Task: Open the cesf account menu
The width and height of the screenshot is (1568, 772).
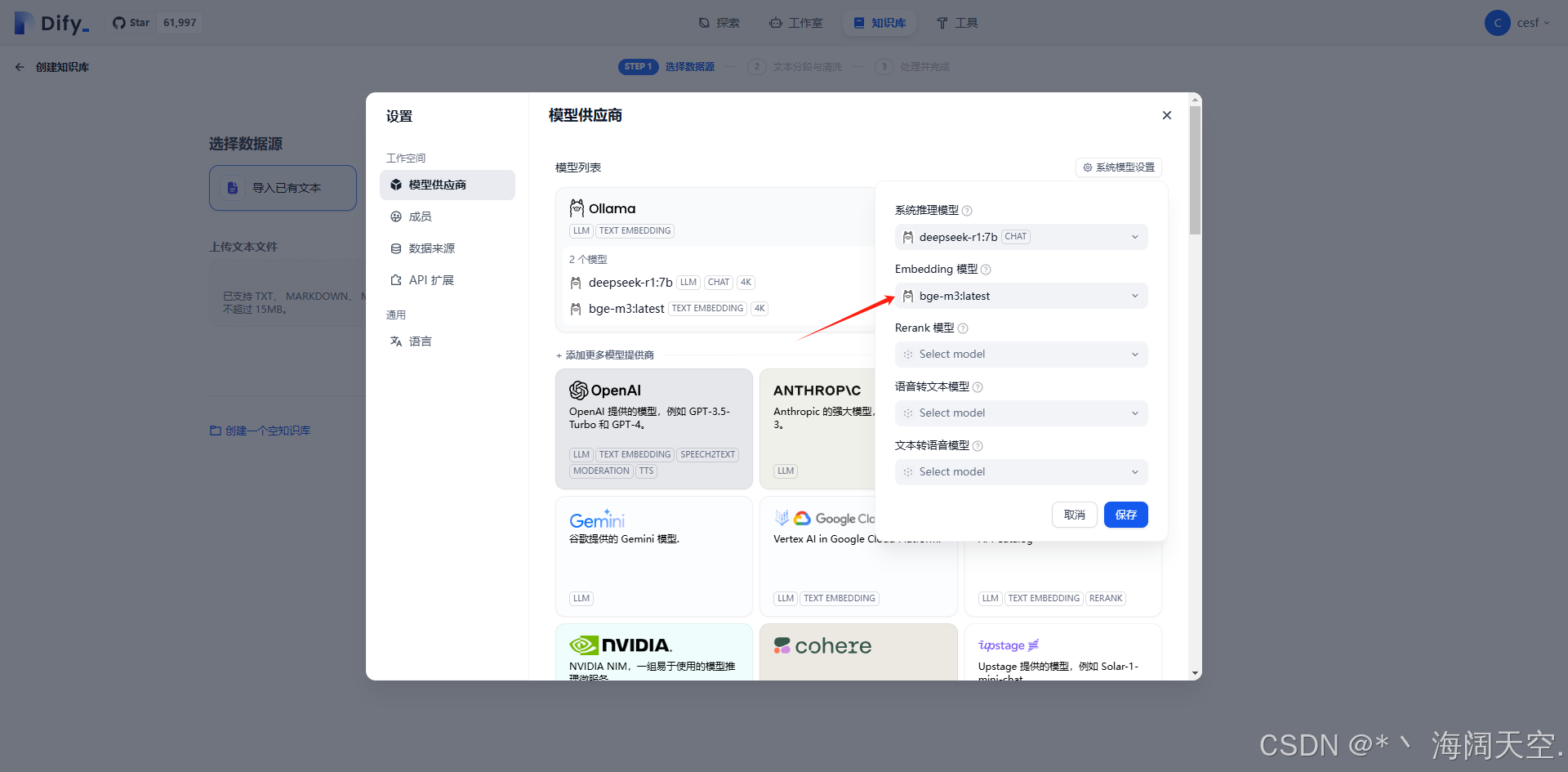Action: tap(1517, 23)
